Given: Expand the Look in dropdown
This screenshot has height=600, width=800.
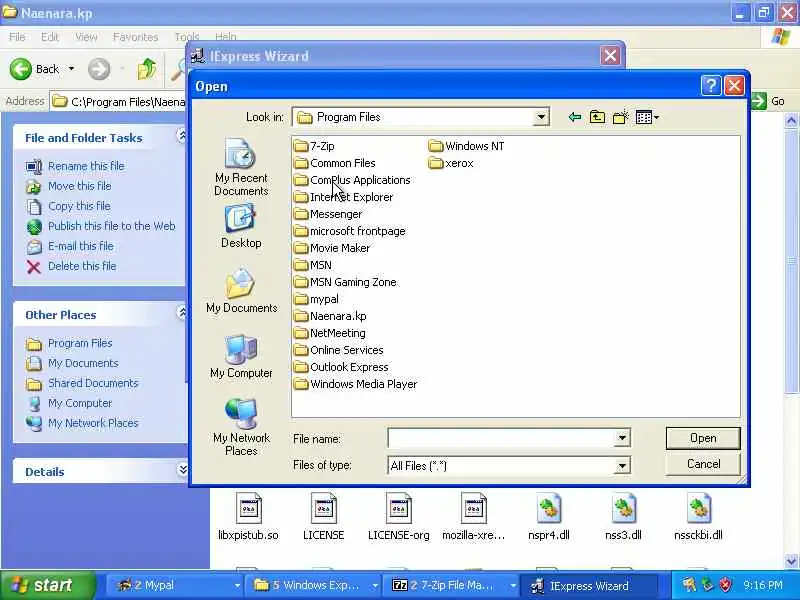Looking at the screenshot, I should [540, 117].
